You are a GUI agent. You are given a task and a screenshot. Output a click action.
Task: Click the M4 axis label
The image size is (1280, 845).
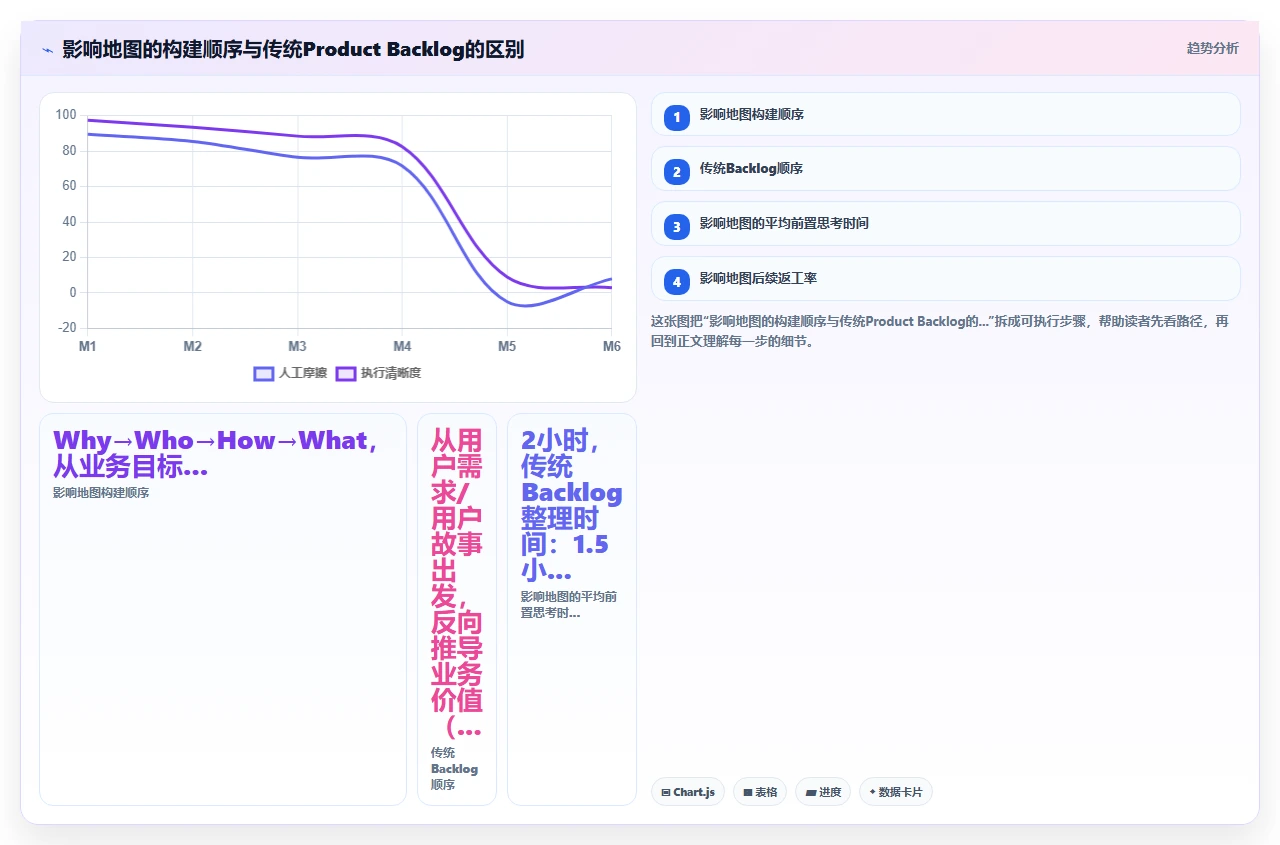402,346
